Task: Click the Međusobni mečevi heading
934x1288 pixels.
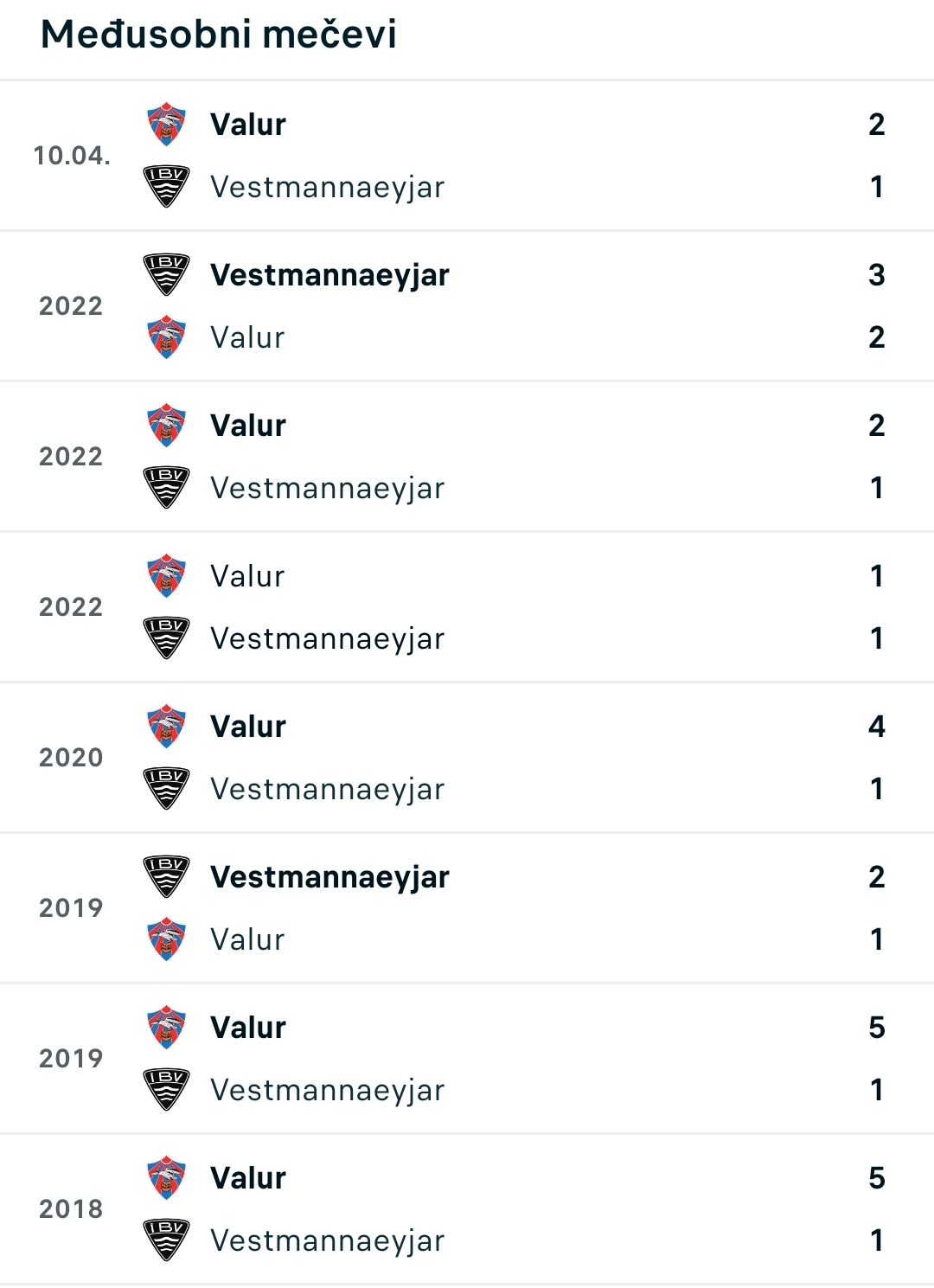Action: click(219, 35)
